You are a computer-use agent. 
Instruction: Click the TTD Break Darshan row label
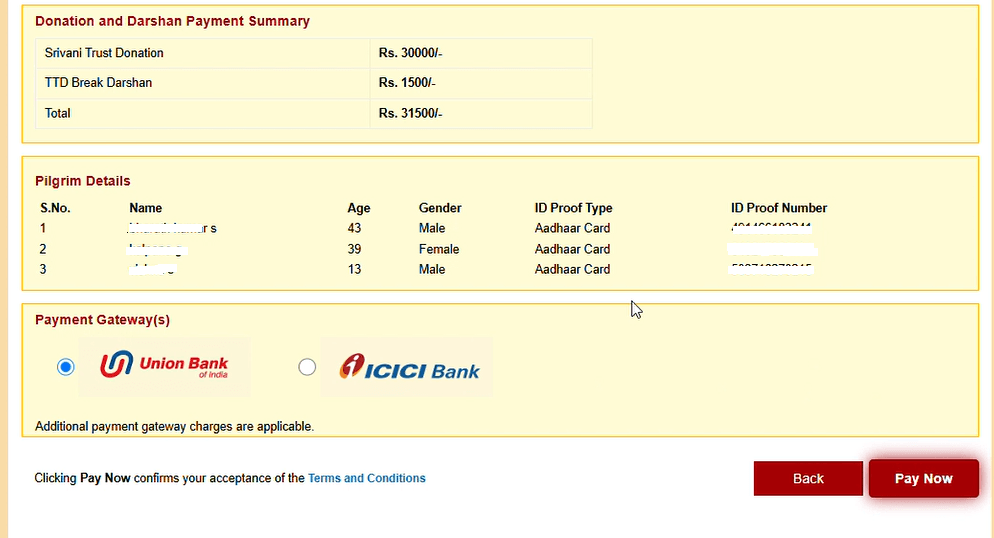click(98, 83)
